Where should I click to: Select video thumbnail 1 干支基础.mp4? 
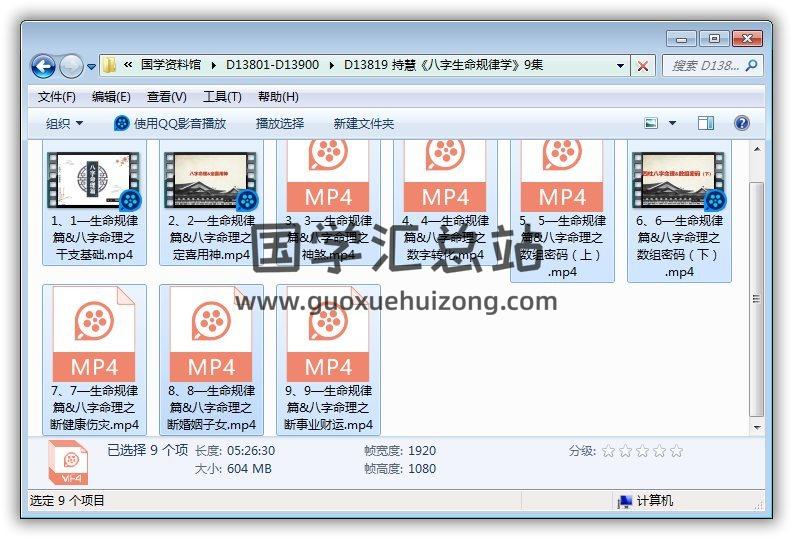[x=95, y=202]
